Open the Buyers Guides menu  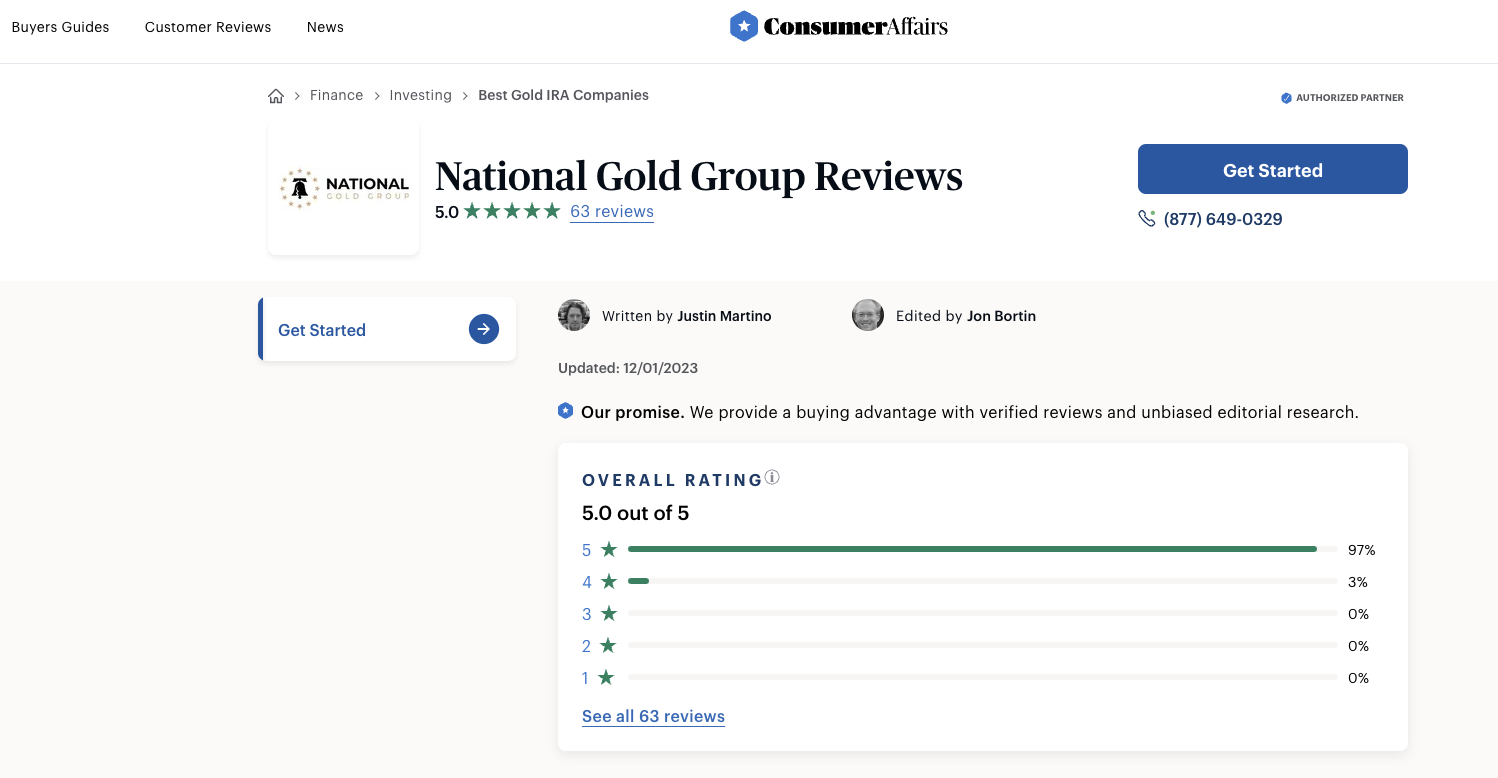click(x=61, y=27)
